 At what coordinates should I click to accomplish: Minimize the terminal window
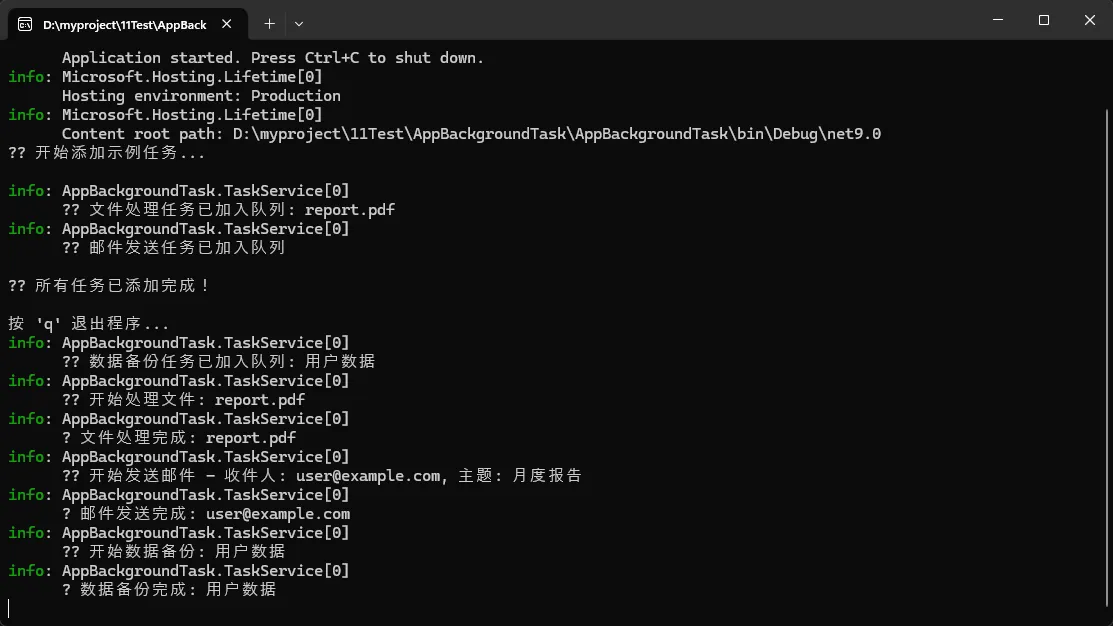pyautogui.click(x=999, y=20)
